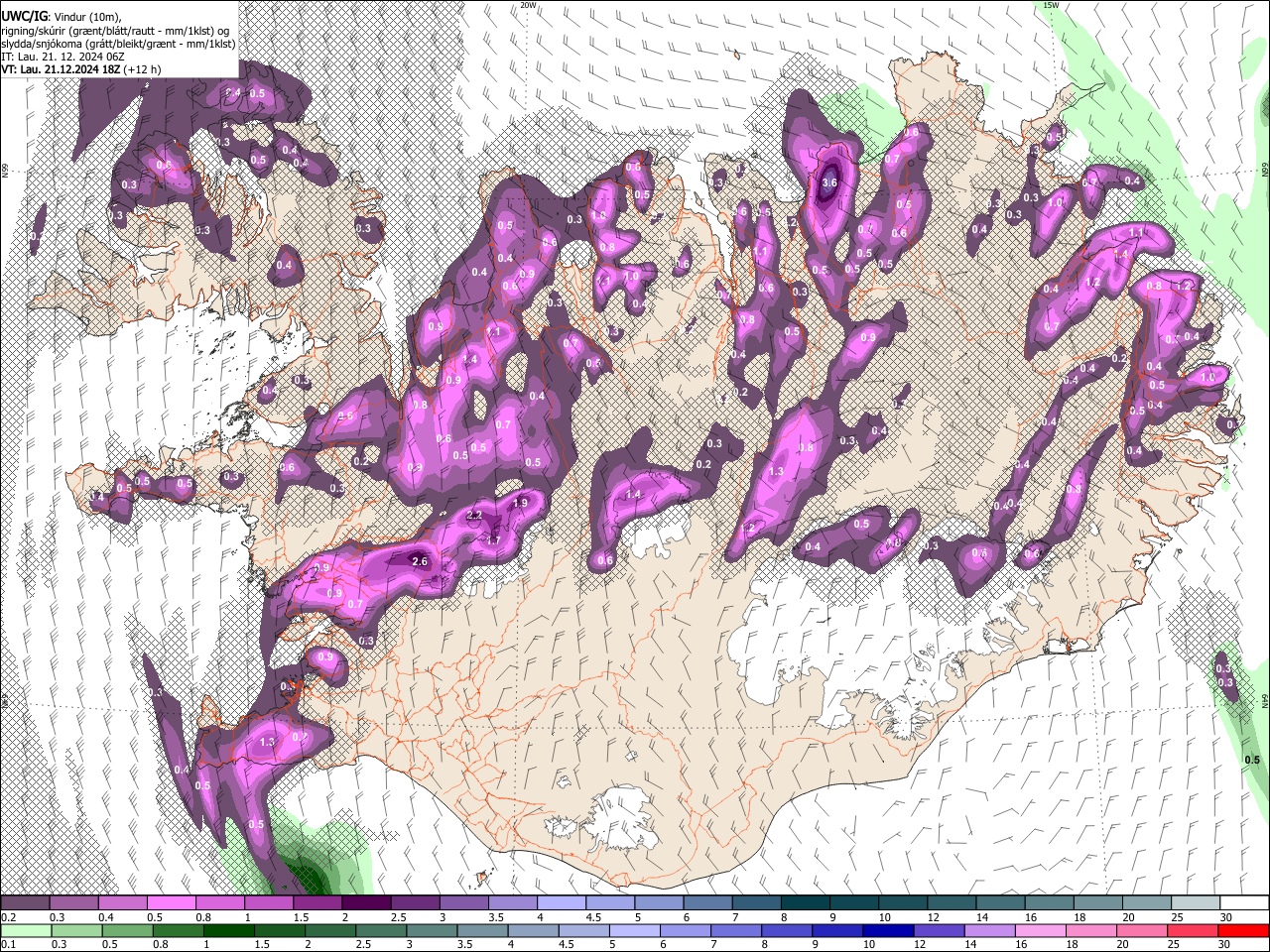Select the lower red swatch starting at 25
This screenshot has height=952, width=1270.
(1194, 930)
